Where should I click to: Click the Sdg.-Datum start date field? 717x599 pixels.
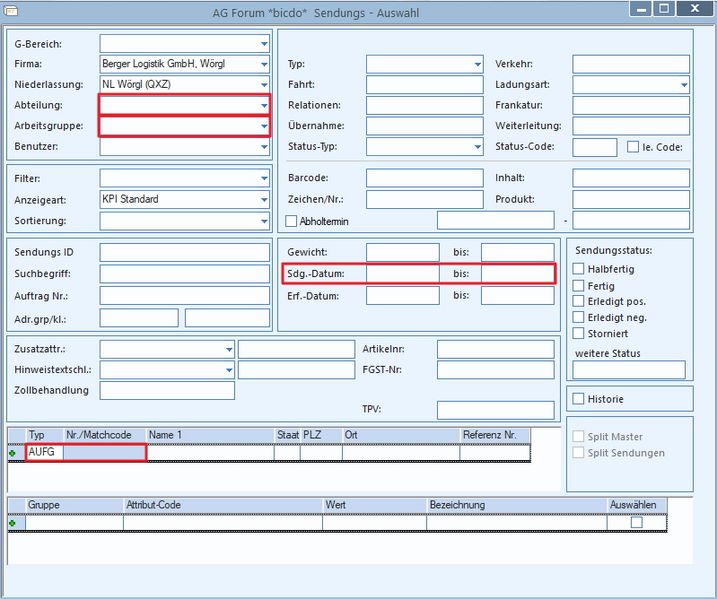coord(403,273)
